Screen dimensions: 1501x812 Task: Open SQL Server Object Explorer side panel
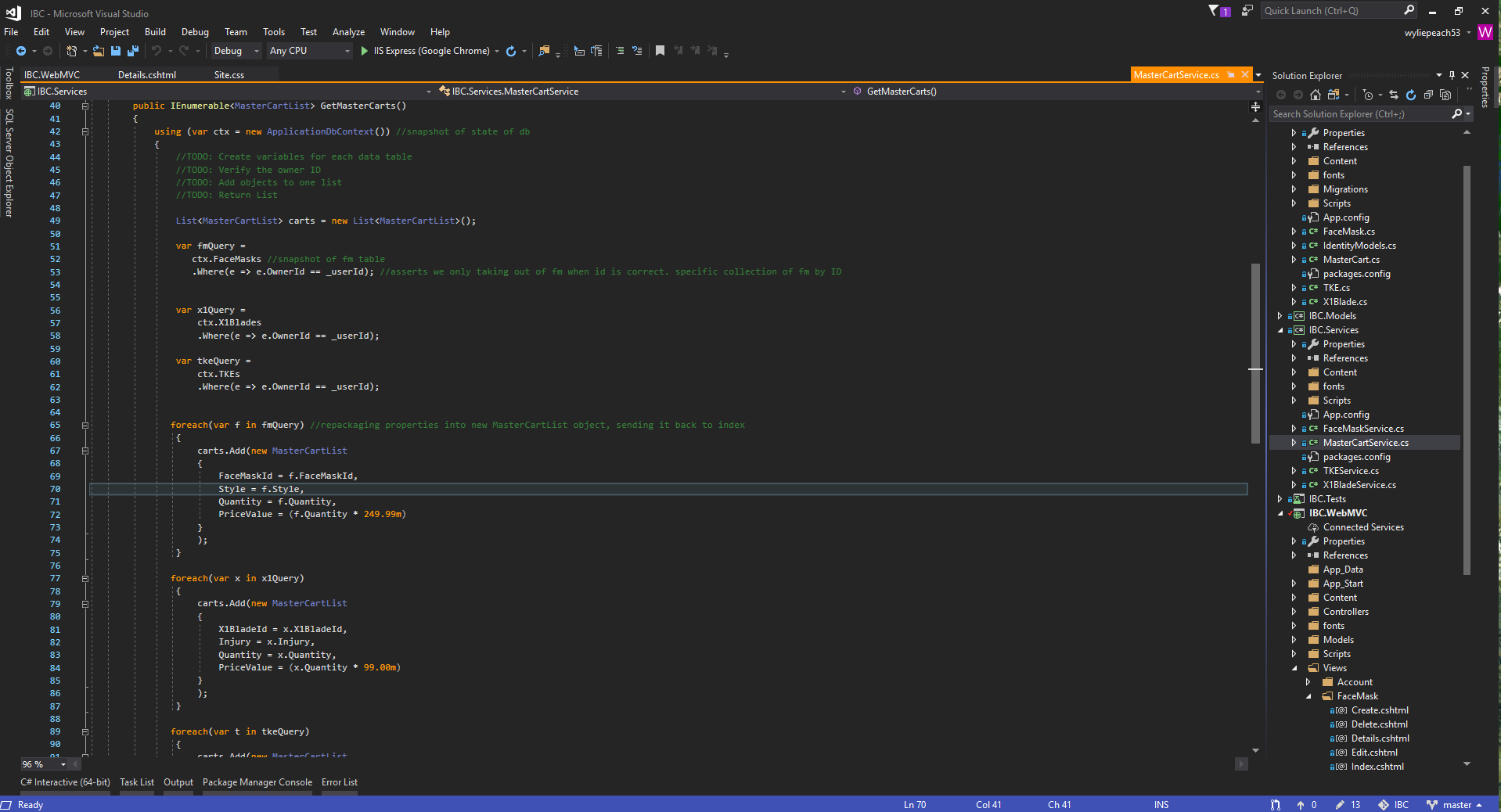pos(9,163)
